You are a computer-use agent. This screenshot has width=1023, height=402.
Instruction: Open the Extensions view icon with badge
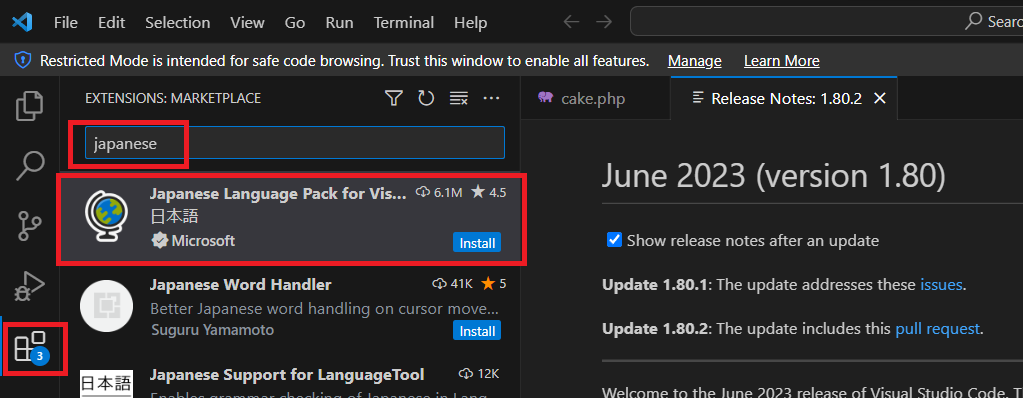pyautogui.click(x=31, y=347)
